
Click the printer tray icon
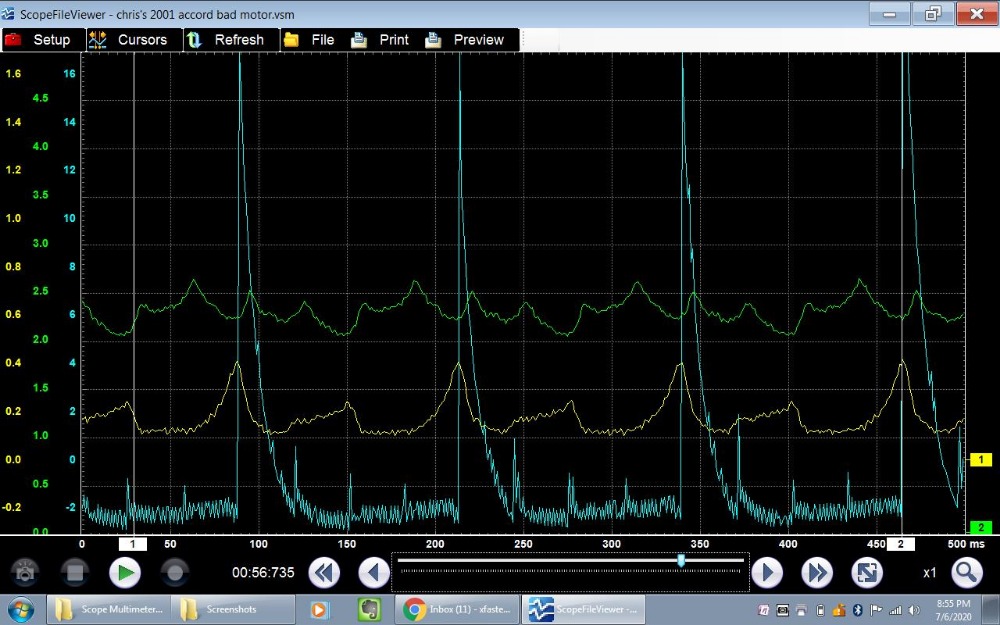(x=802, y=611)
